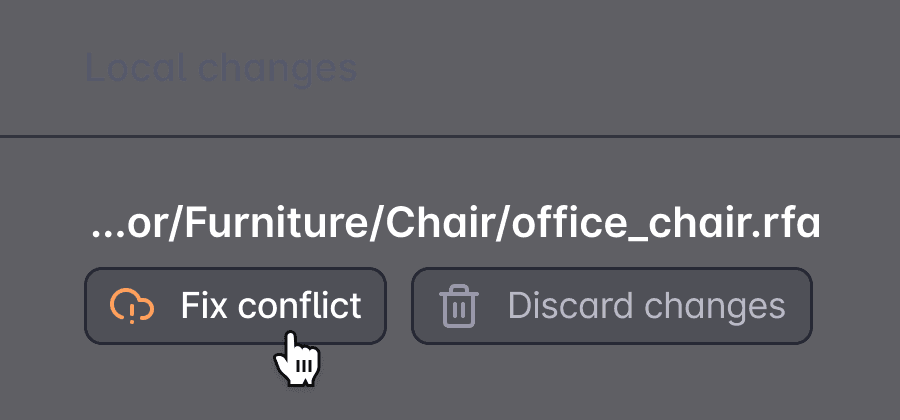900x420 pixels.
Task: Click the "Fix conflict" text label
Action: (271, 306)
